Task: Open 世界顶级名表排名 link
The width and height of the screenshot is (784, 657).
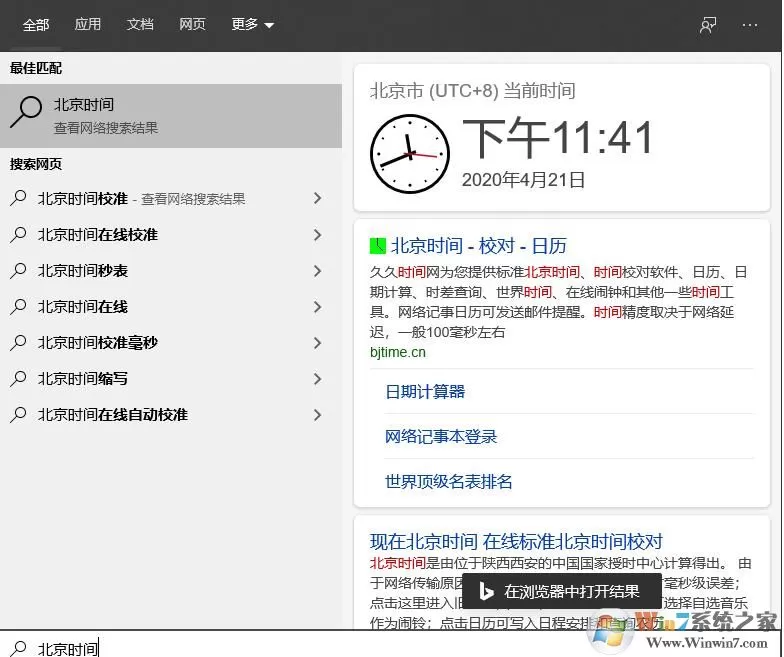Action: coord(448,482)
